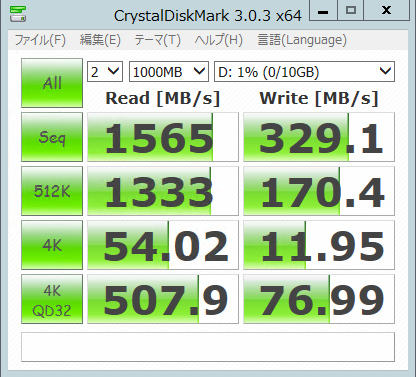
Task: Expand the 1000MB test size dropdown
Action: coord(169,72)
